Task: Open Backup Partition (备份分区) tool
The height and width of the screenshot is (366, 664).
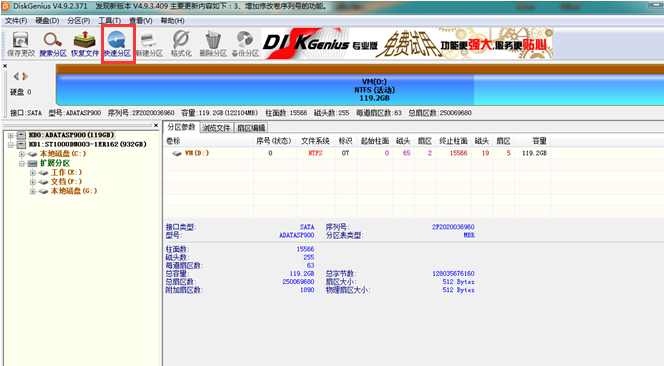Action: pos(245,44)
